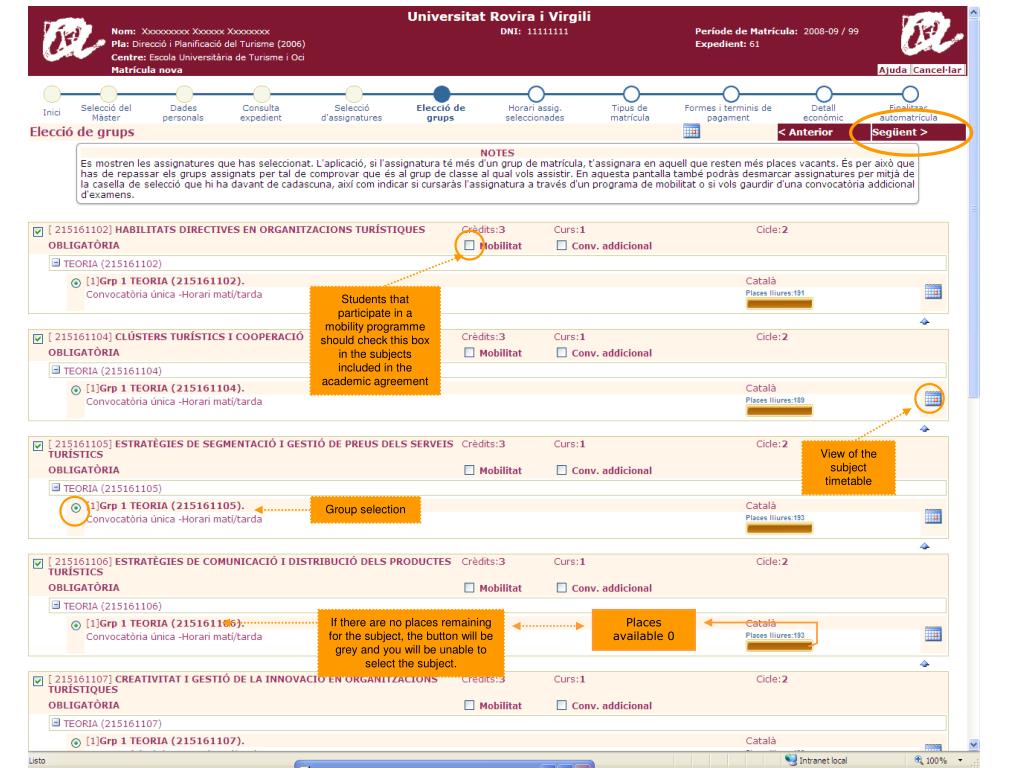Collapse TEORIA (215161106) section
Screen dimensions: 1024x768
tap(56, 605)
